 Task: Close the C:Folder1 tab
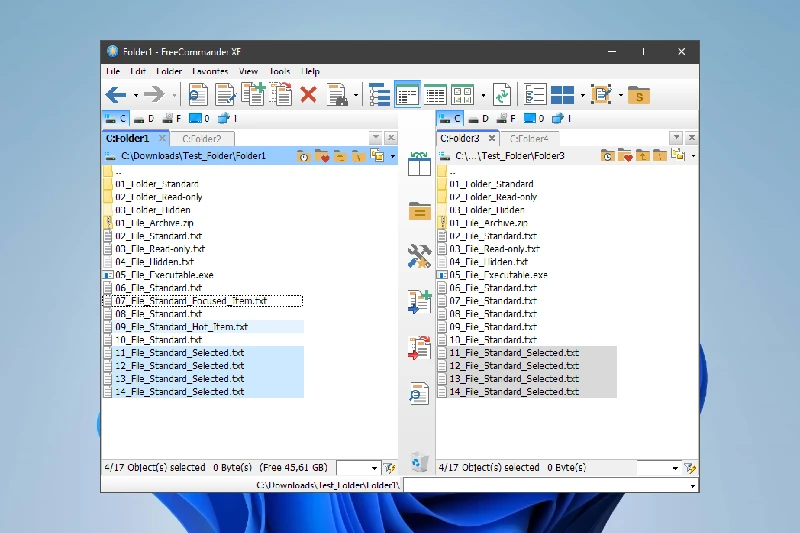point(162,138)
